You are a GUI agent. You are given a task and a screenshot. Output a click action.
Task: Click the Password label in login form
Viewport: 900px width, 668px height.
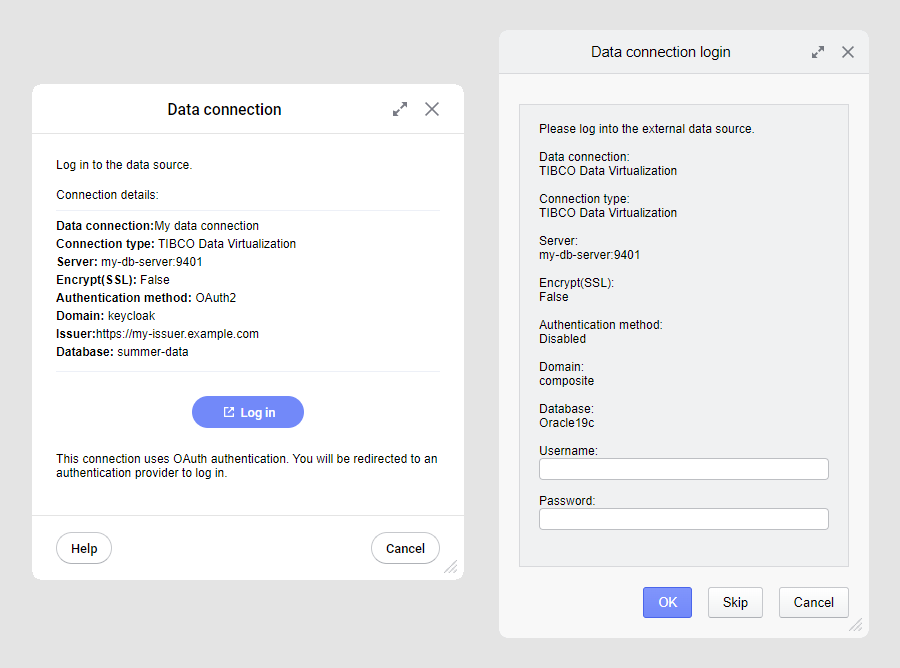tap(567, 501)
